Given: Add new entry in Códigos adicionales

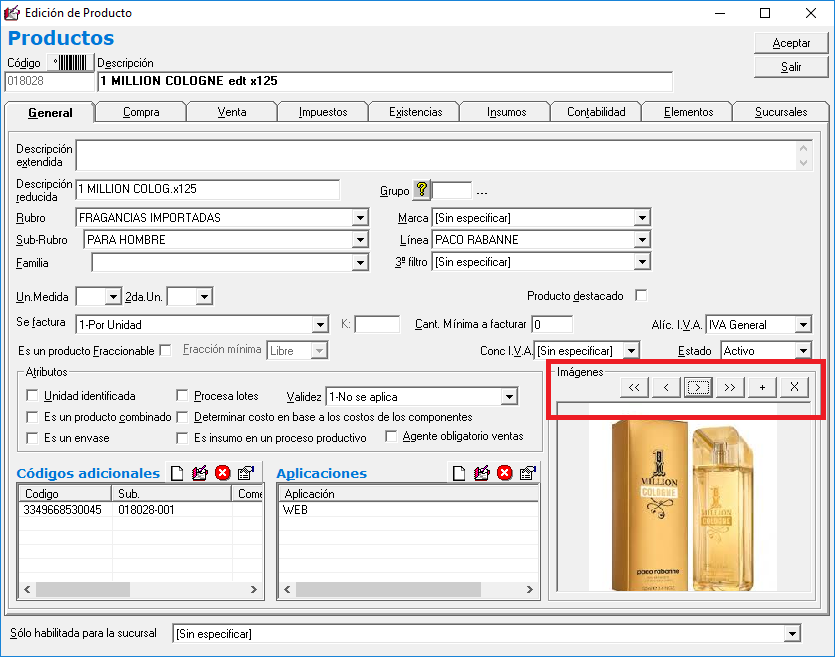Looking at the screenshot, I should [x=177, y=473].
